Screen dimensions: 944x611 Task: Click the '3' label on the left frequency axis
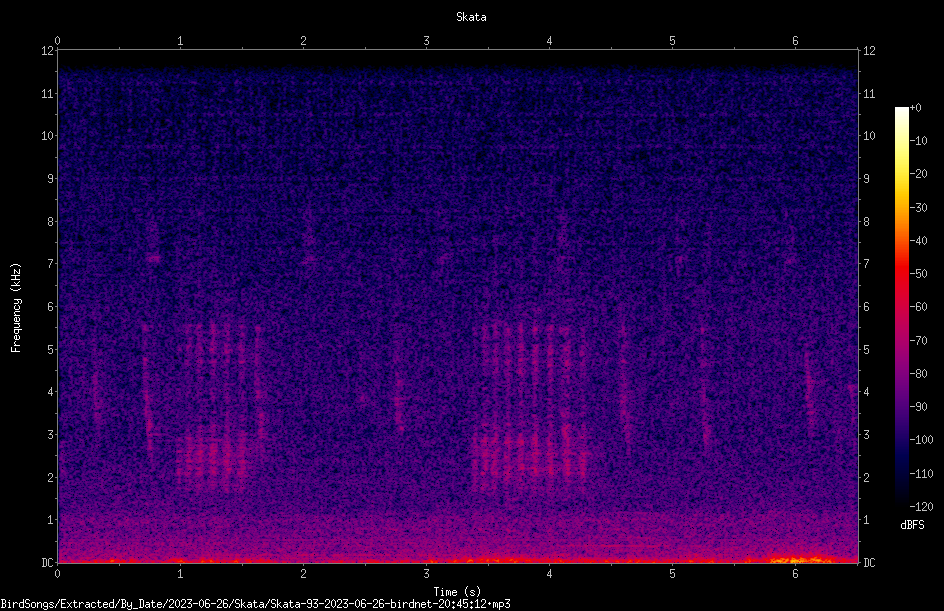click(50, 435)
